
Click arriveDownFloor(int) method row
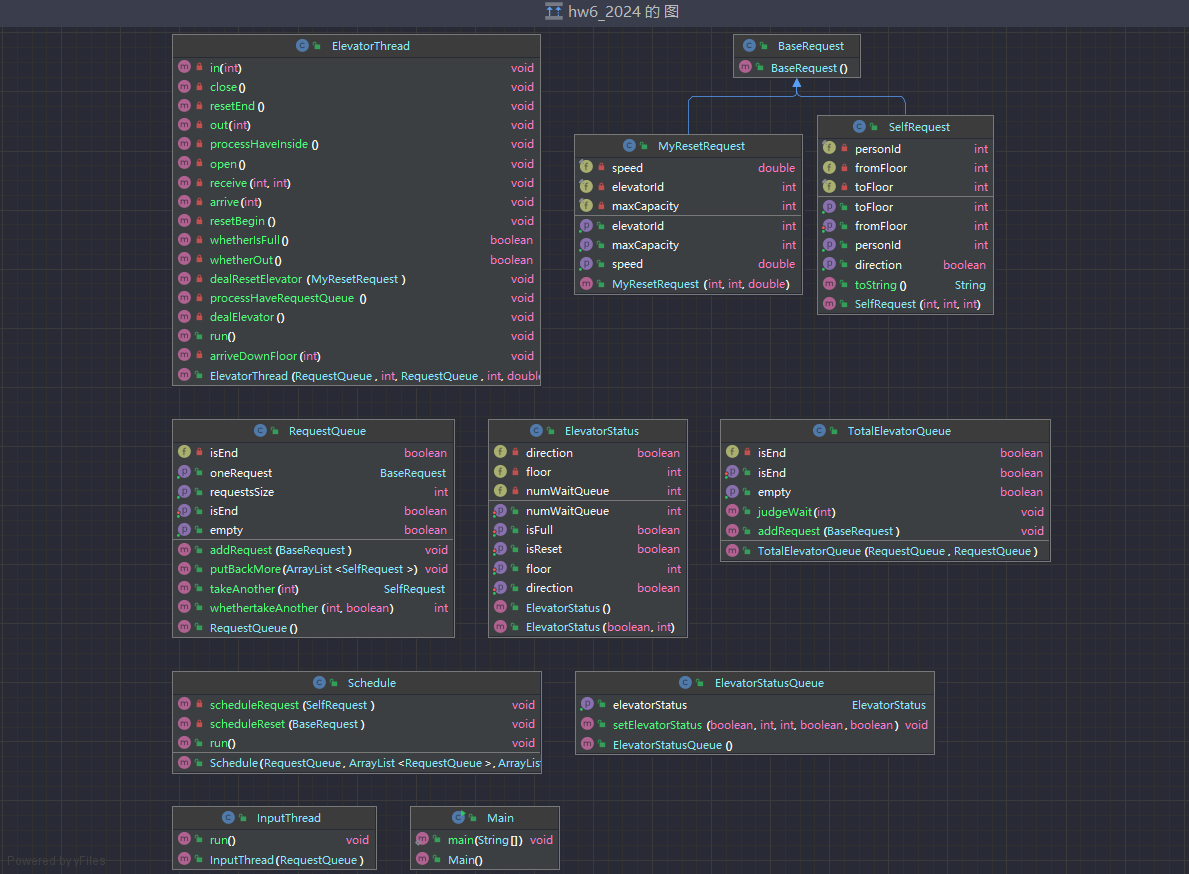point(356,356)
